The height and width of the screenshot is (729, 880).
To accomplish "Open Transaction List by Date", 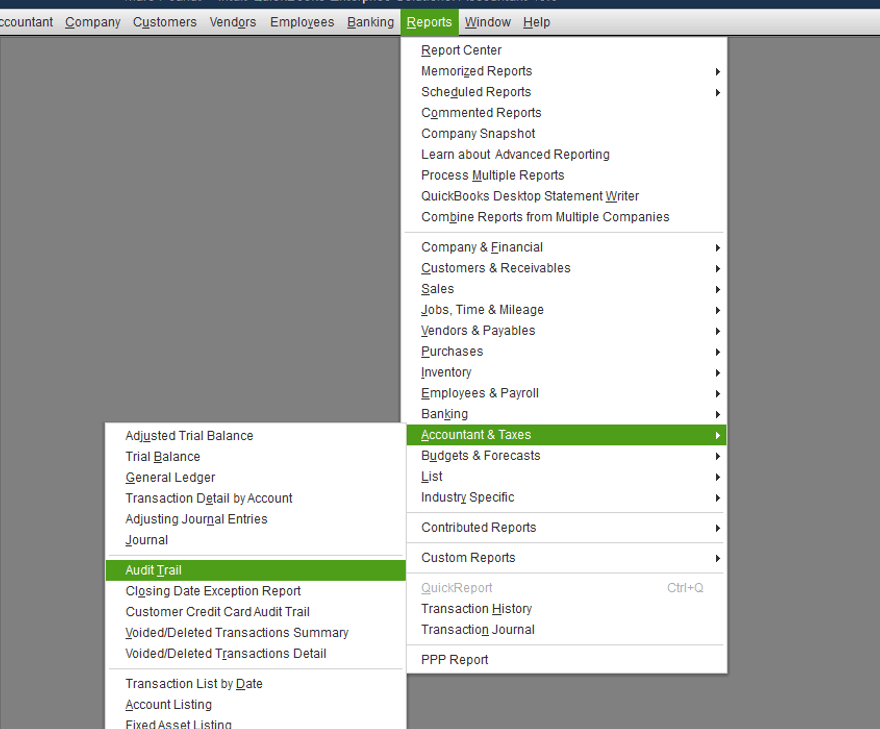I will point(255,684).
